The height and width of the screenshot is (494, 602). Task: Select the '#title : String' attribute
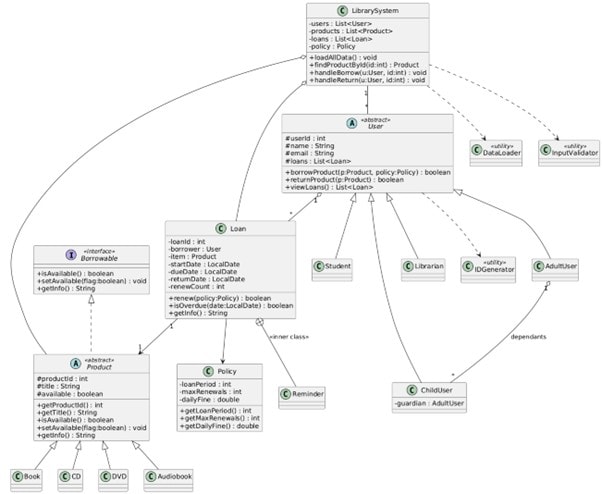[58, 386]
